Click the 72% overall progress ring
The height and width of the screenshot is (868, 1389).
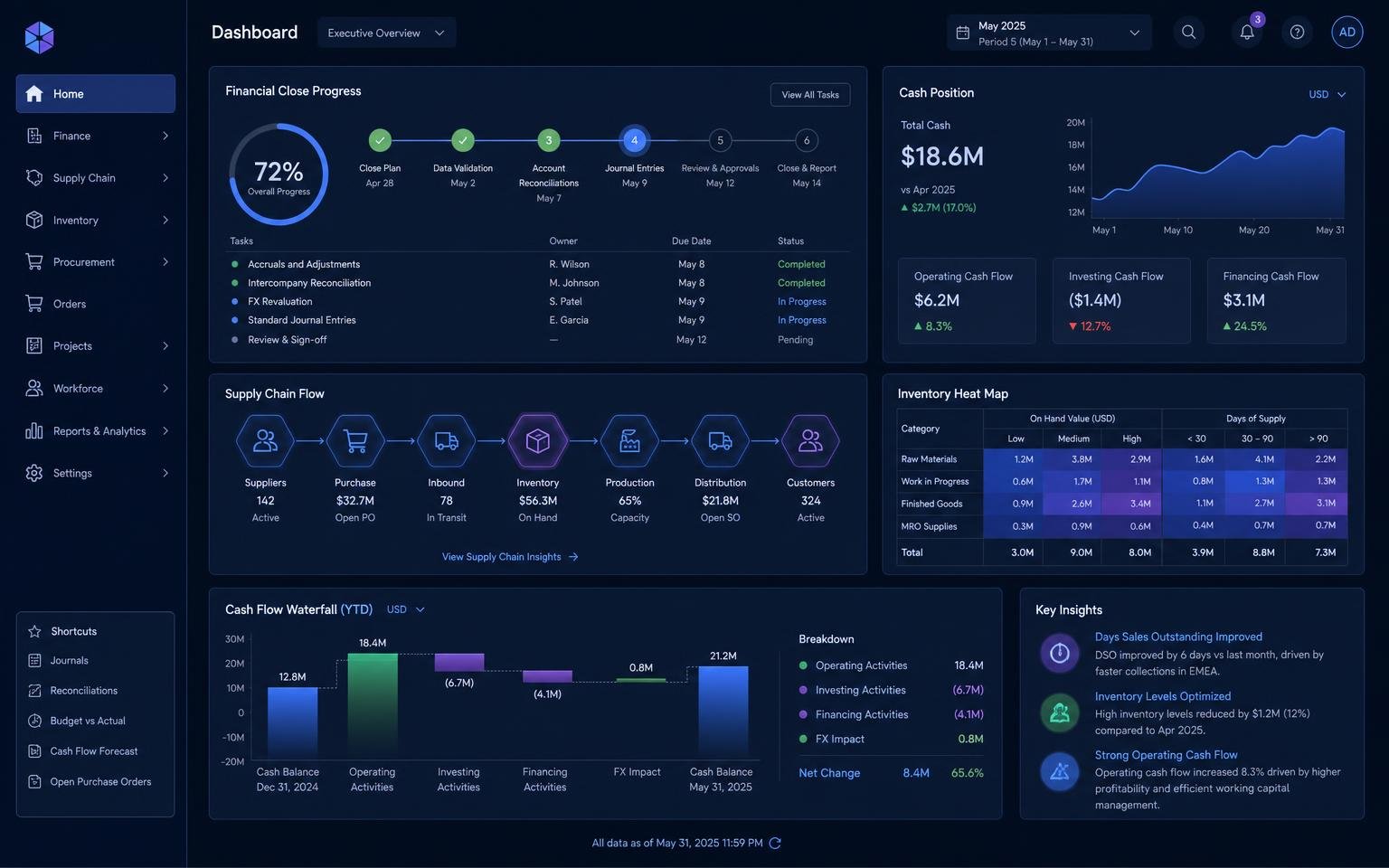[279, 174]
